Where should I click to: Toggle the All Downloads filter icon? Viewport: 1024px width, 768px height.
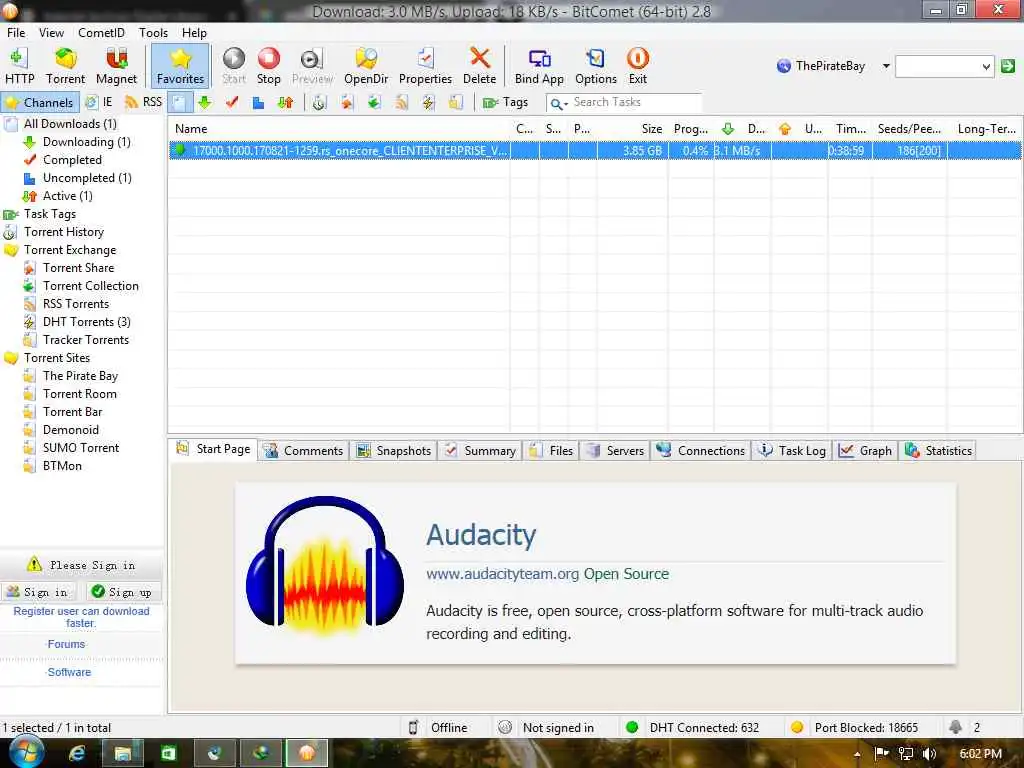tap(180, 103)
